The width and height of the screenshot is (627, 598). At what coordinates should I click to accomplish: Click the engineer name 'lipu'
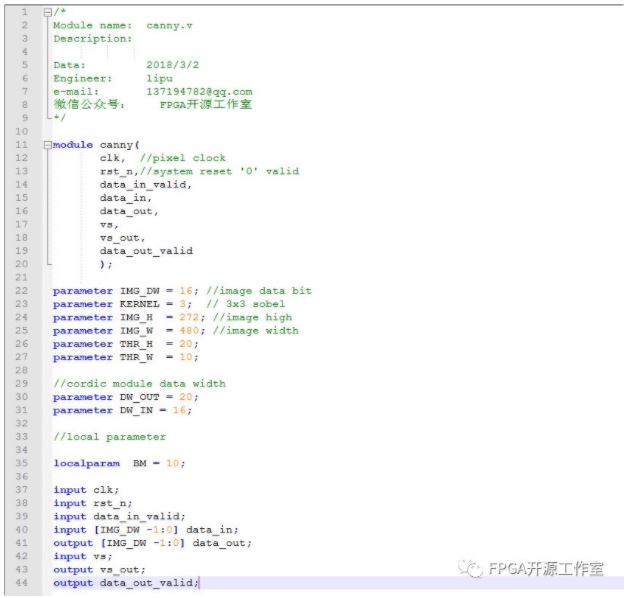[159, 78]
